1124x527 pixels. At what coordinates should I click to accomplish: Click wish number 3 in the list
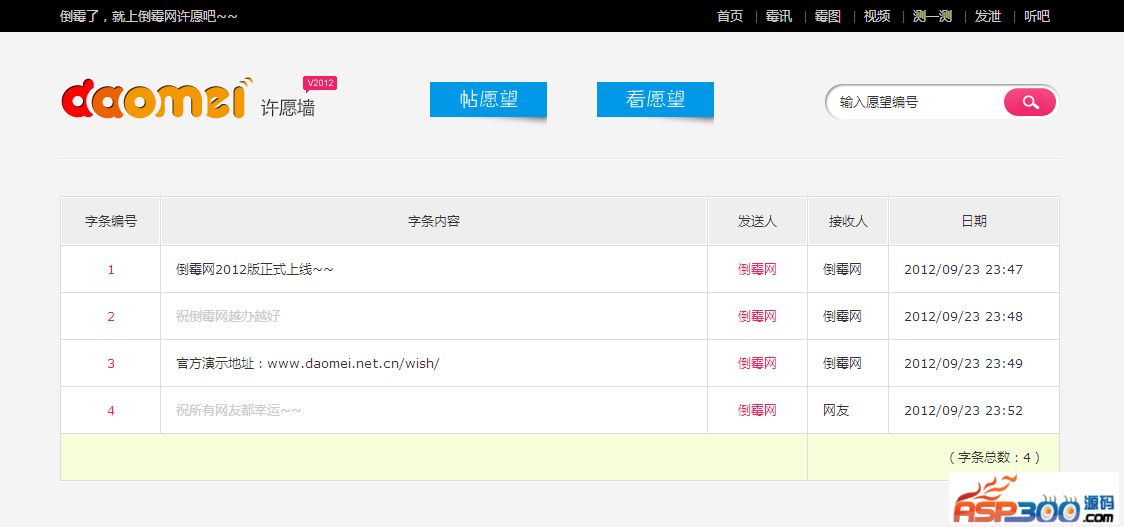(111, 364)
